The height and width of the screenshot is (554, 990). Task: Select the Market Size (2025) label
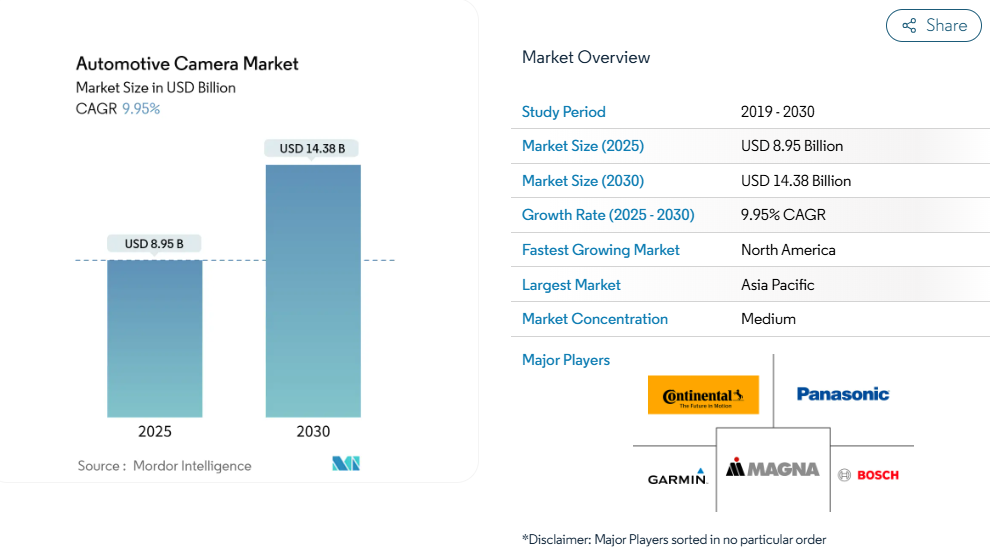click(583, 146)
